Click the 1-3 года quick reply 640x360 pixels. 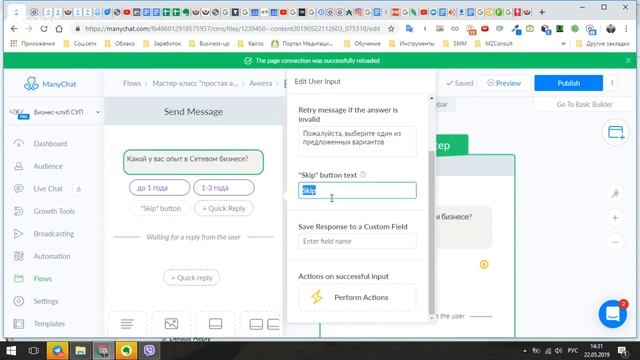pyautogui.click(x=224, y=188)
